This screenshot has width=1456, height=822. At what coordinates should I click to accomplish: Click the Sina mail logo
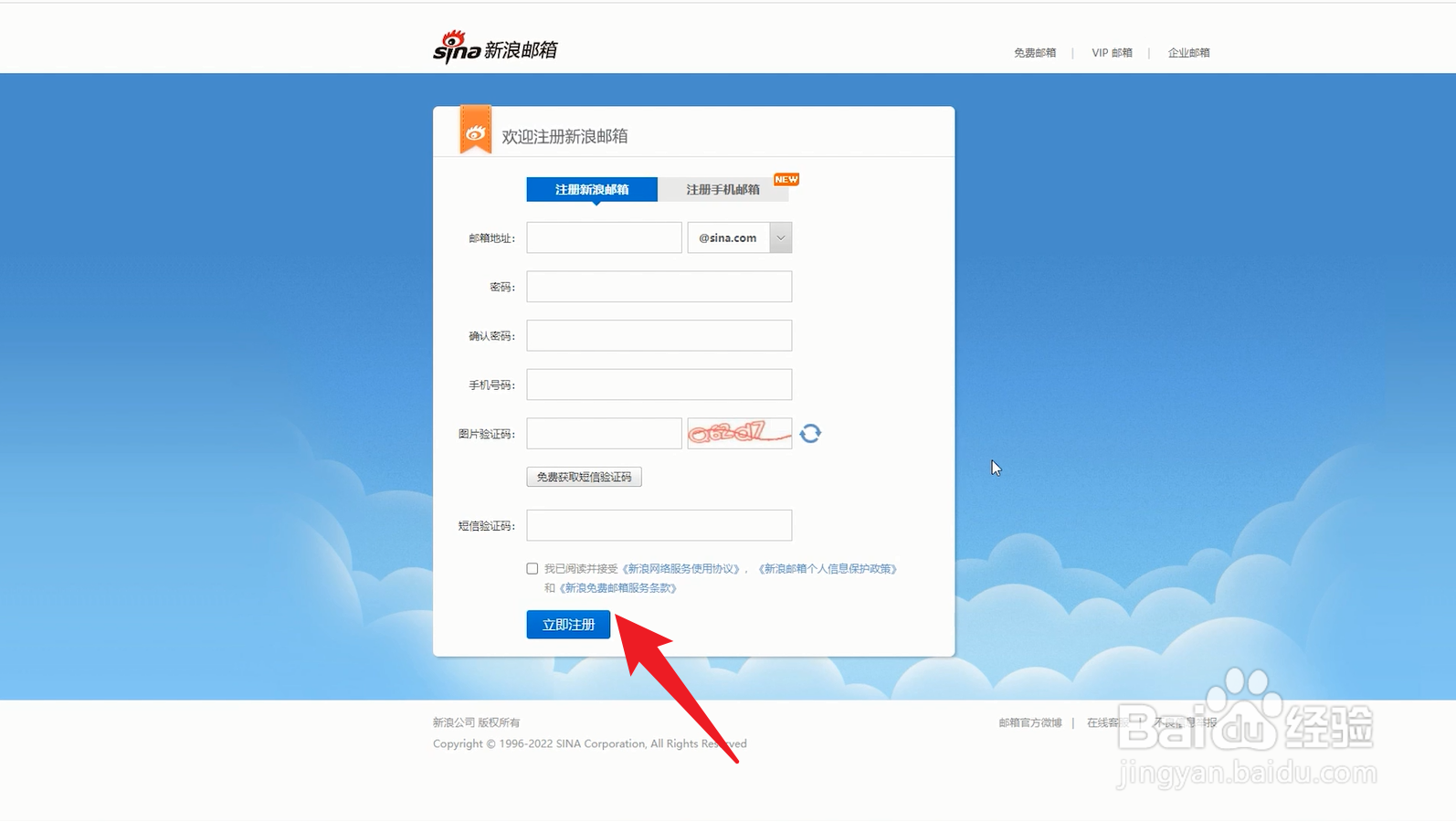click(495, 47)
